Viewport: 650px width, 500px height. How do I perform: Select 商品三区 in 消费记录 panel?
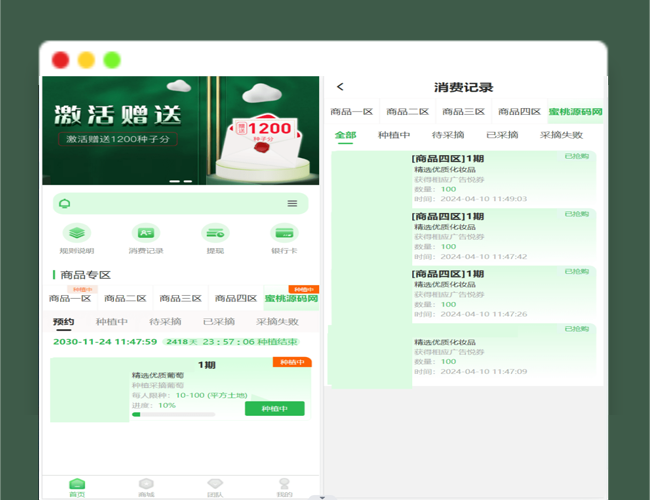tap(463, 112)
